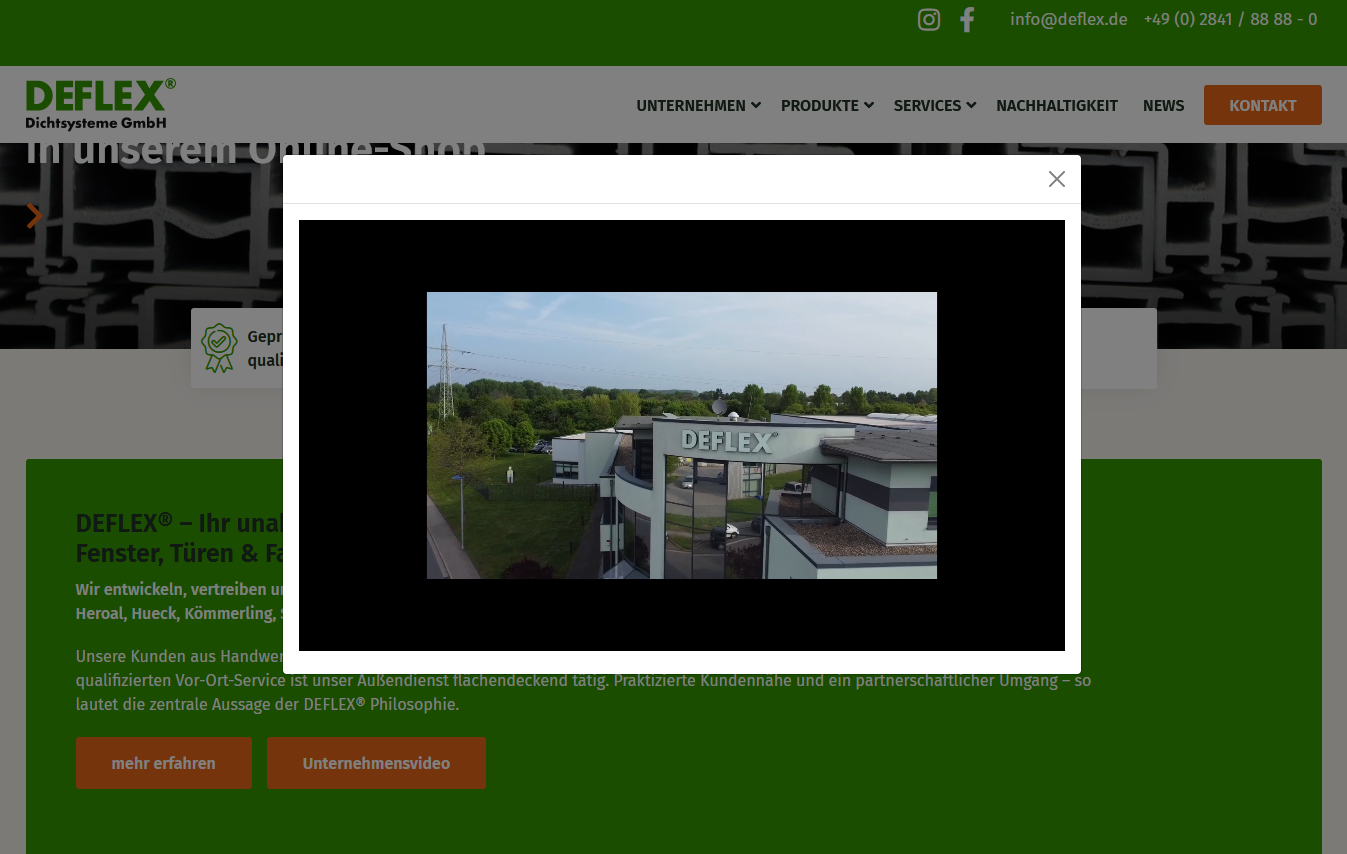
Task: Open the Facebook page icon
Action: point(967,20)
